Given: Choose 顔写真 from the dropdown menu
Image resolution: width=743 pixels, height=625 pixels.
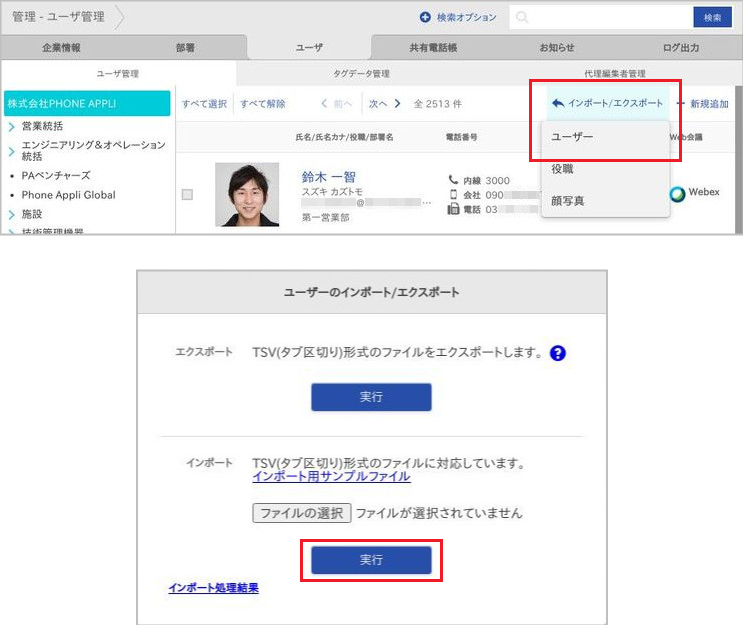Looking at the screenshot, I should click(605, 201).
